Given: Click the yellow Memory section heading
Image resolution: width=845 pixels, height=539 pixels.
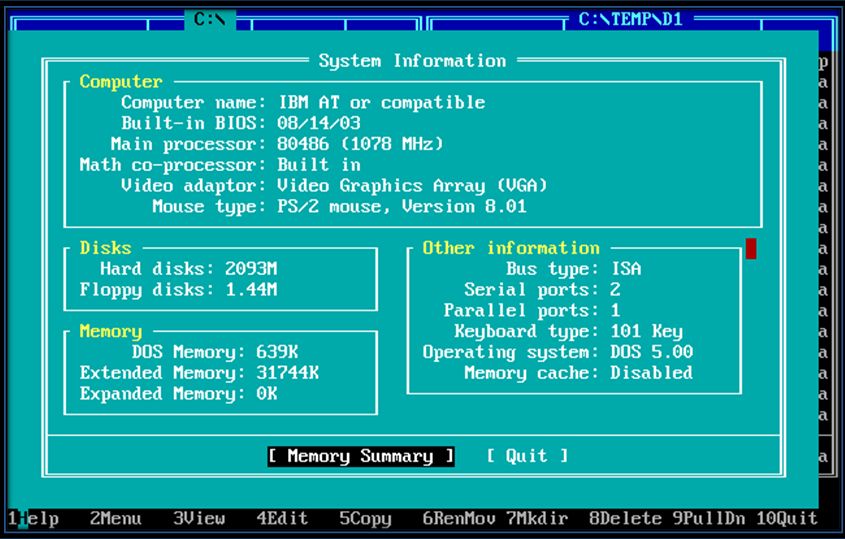Looking at the screenshot, I should click(x=110, y=331).
